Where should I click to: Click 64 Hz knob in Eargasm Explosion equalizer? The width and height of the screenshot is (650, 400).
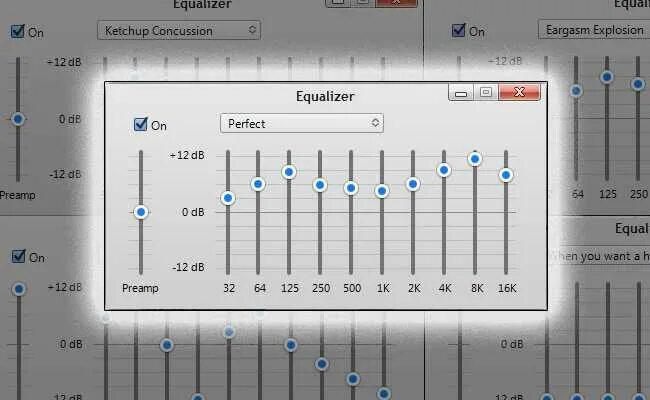(576, 91)
